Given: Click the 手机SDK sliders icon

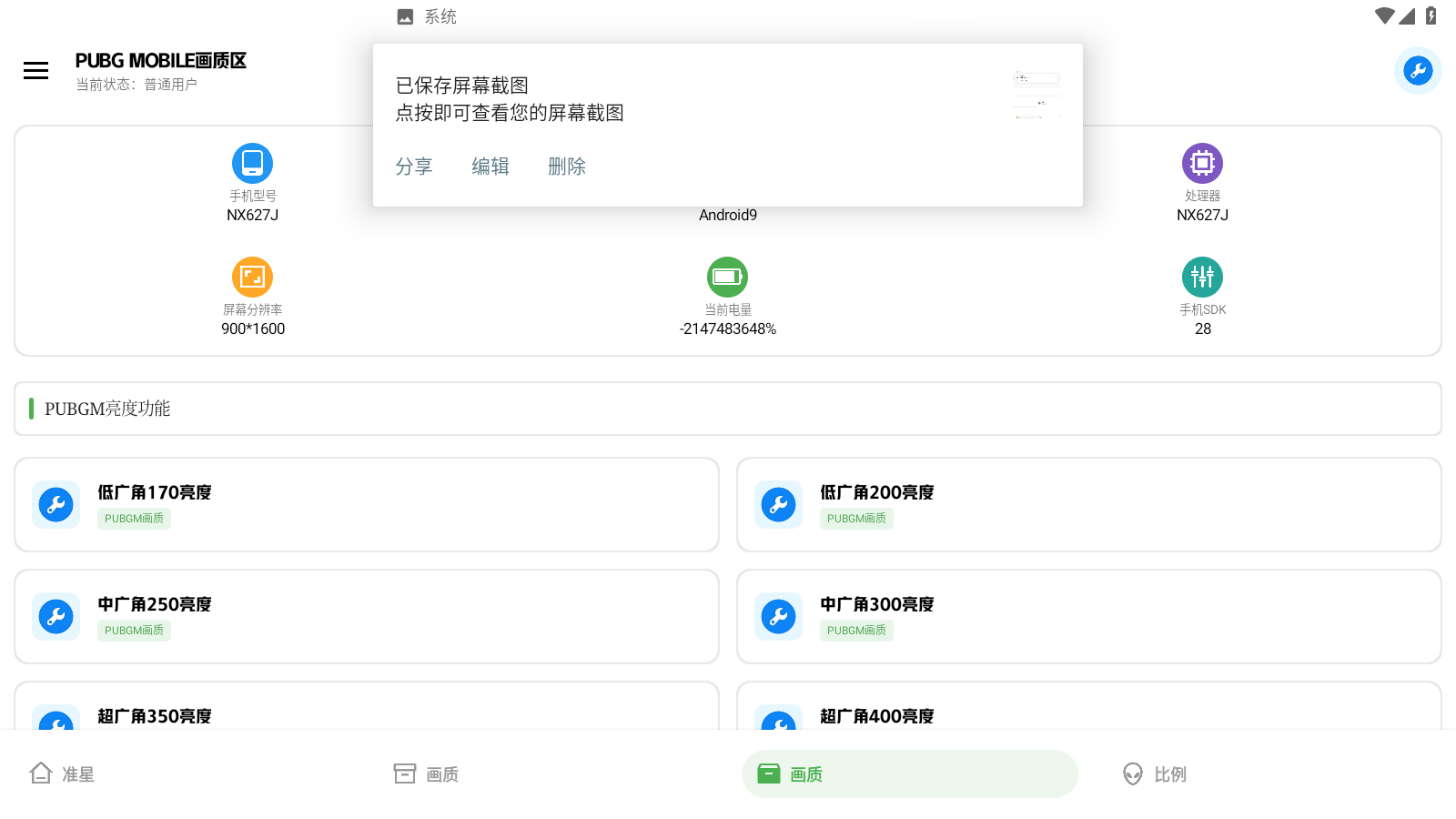Looking at the screenshot, I should (1202, 277).
